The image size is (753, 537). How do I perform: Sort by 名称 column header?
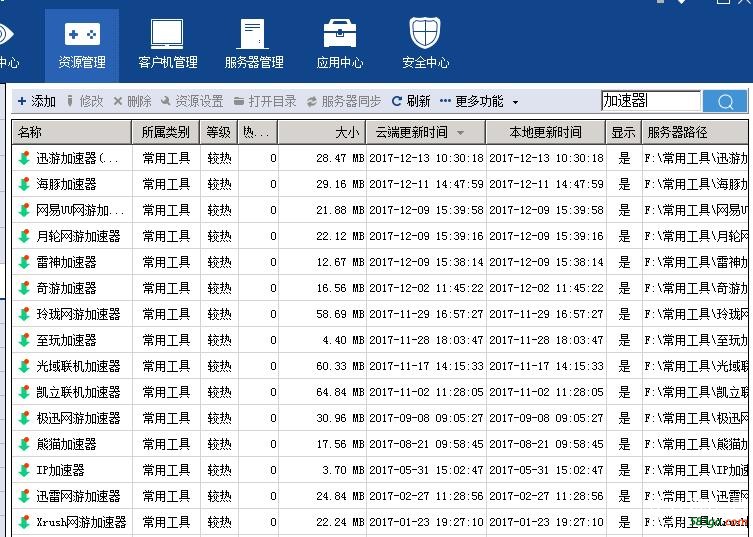coord(72,132)
